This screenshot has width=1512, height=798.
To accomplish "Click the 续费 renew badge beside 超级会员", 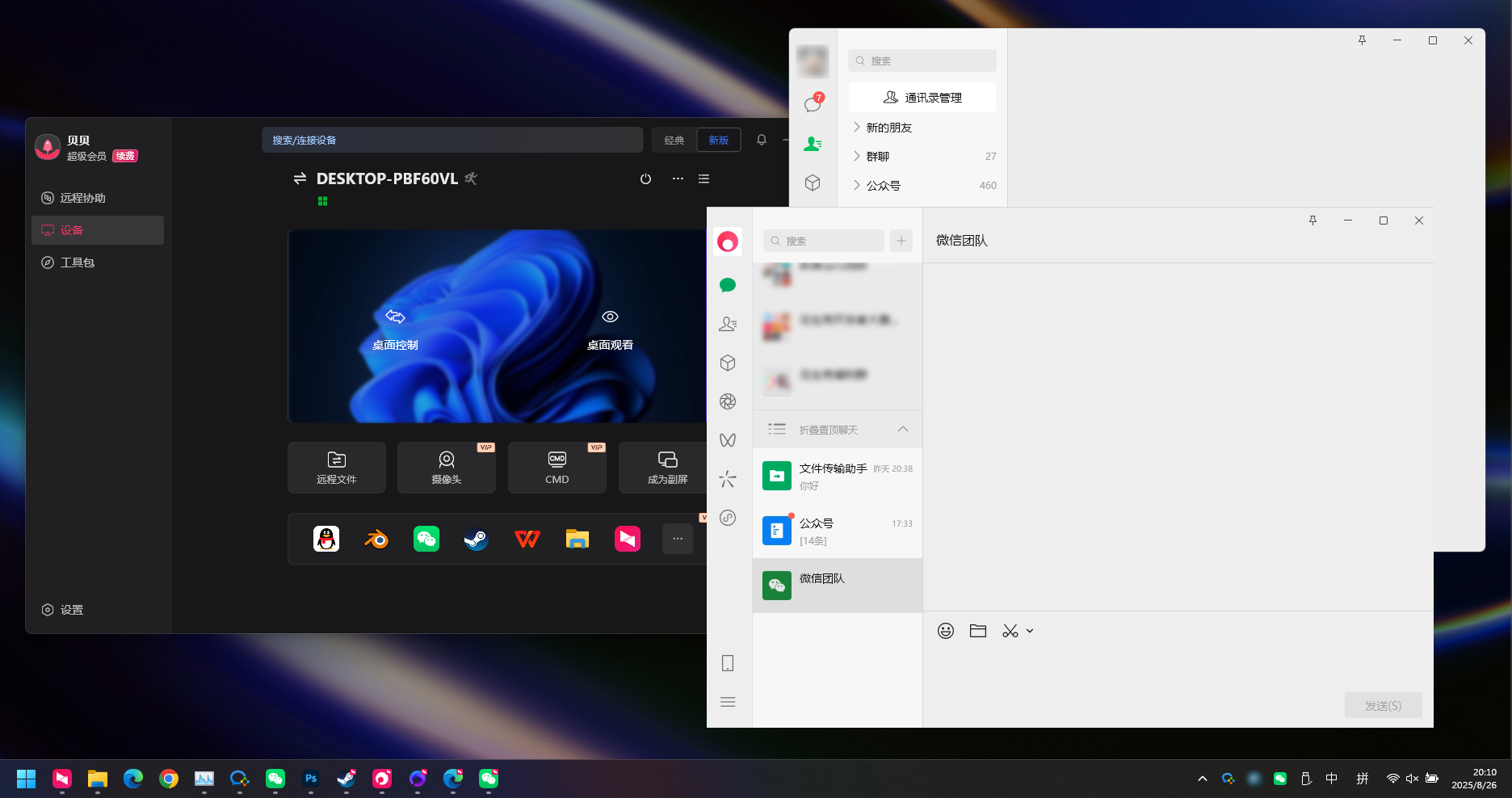I will click(x=125, y=156).
